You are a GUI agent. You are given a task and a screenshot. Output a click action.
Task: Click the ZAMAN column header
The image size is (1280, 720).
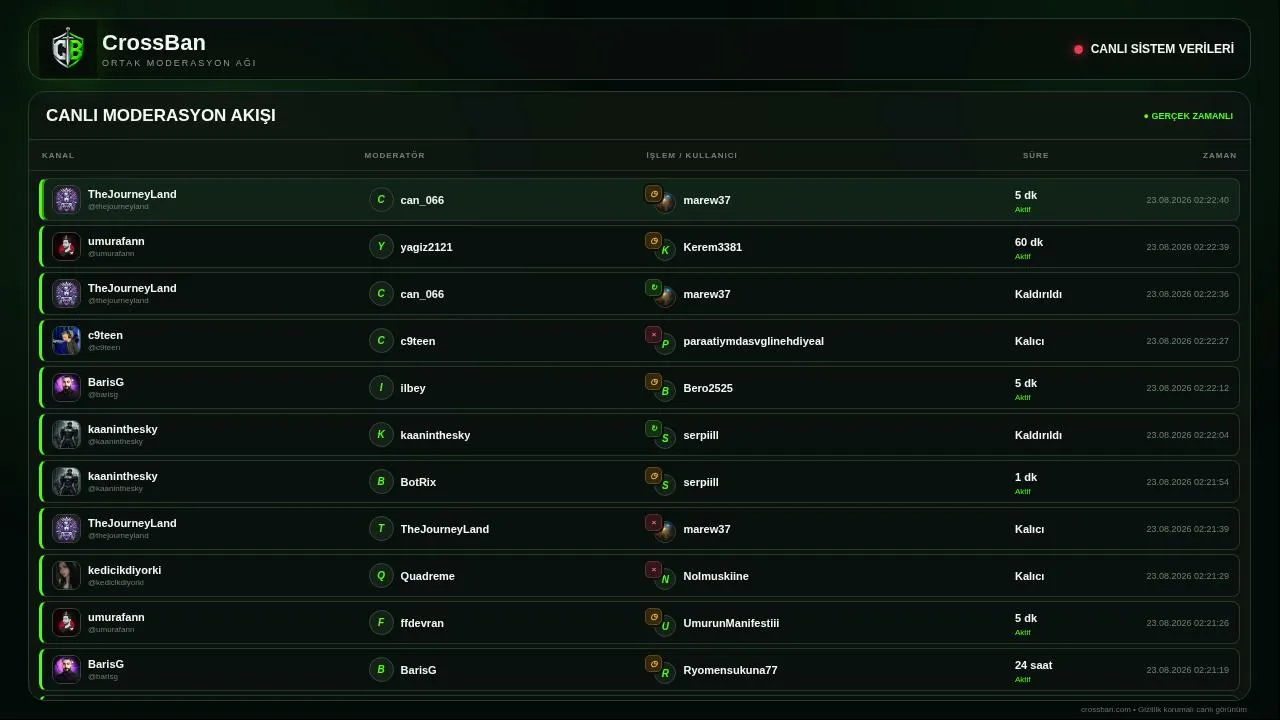(x=1219, y=156)
